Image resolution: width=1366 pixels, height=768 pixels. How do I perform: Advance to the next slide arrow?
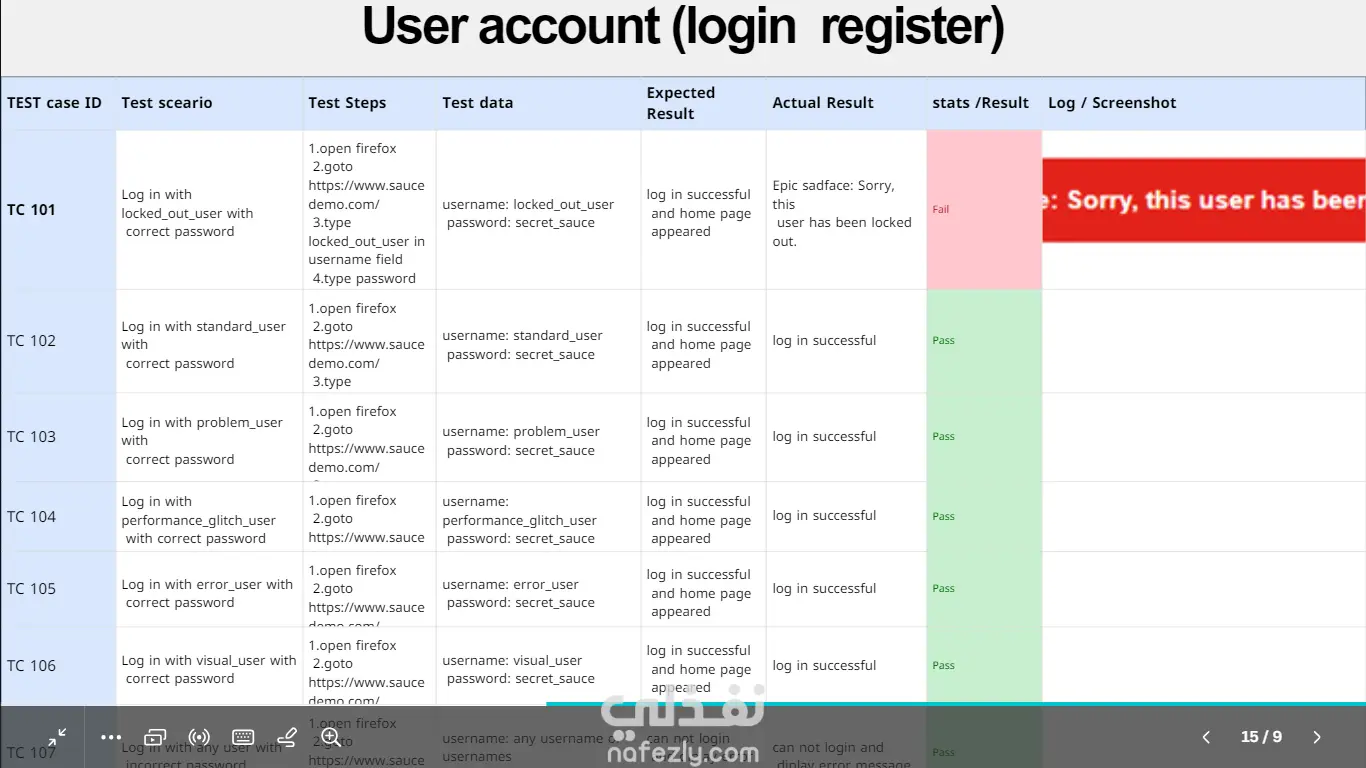point(1317,737)
